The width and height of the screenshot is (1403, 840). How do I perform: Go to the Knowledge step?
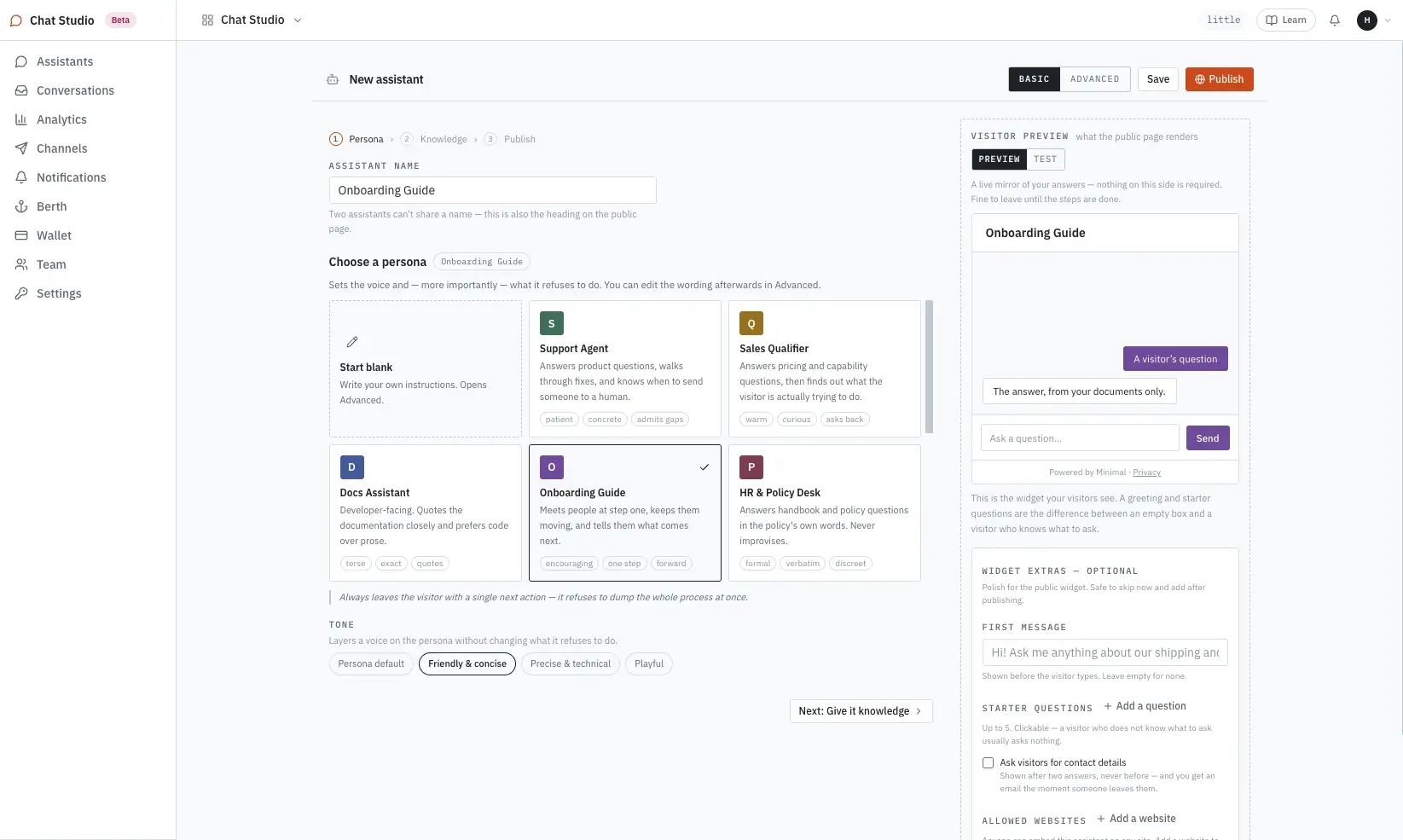point(434,139)
